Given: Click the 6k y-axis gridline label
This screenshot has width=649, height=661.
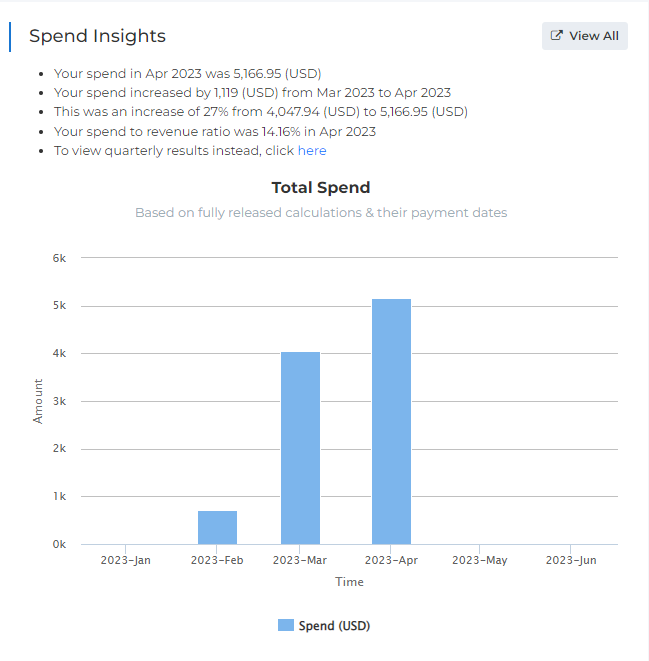Looking at the screenshot, I should (x=59, y=258).
